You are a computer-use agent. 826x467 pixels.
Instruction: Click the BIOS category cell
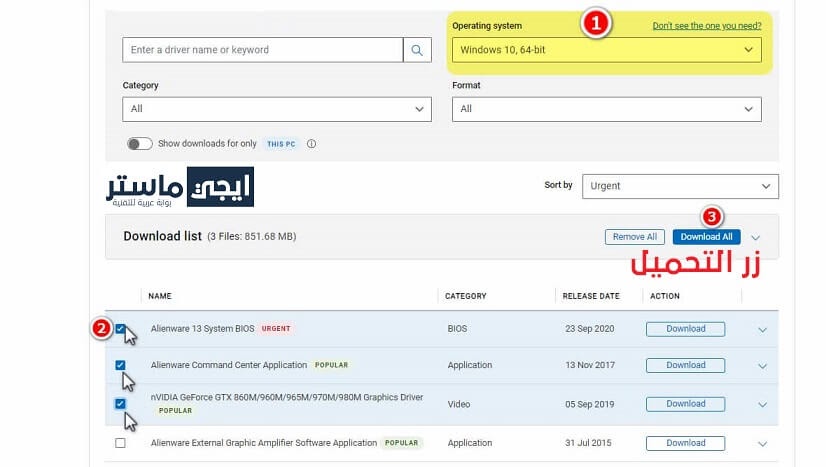(x=457, y=329)
